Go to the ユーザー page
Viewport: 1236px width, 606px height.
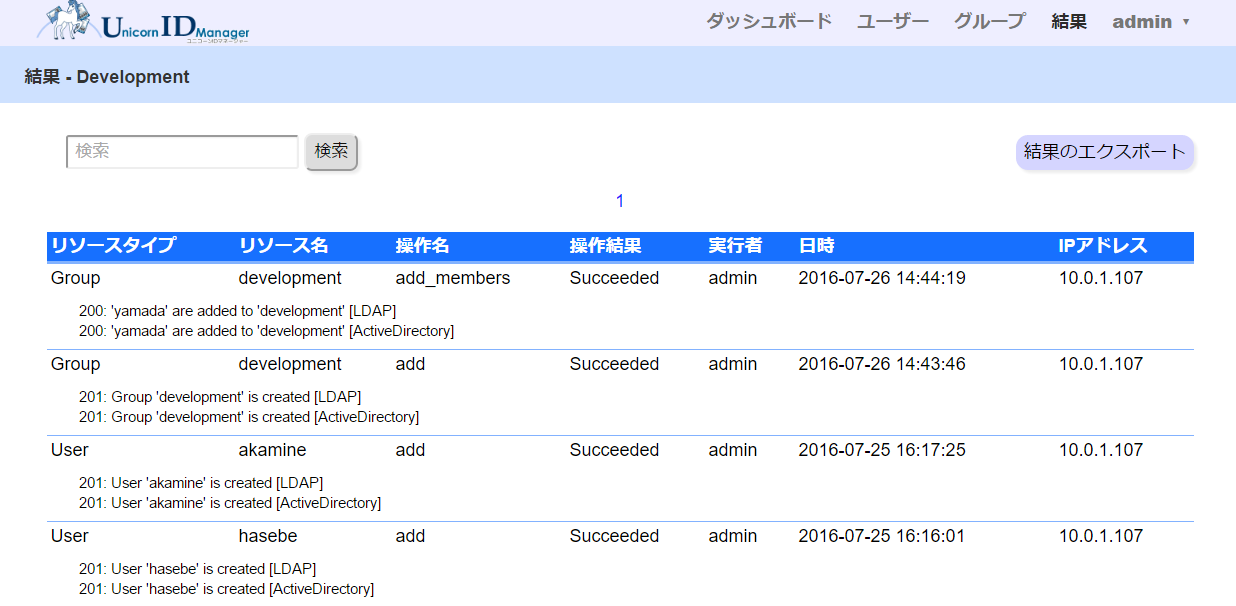click(x=892, y=21)
